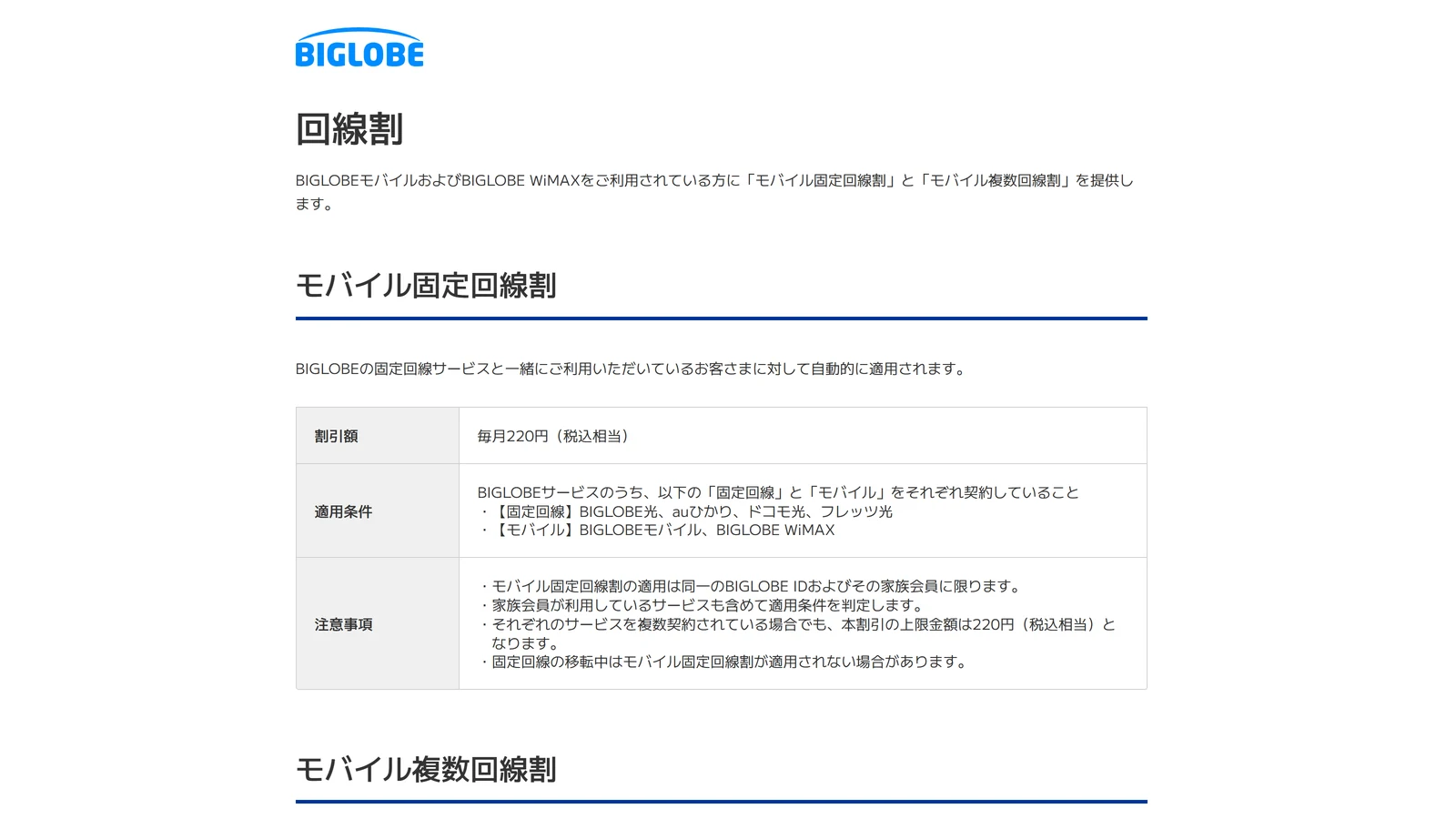Click the 割引額 table header cell
Image resolution: width=1456 pixels, height=819 pixels.
tap(378, 436)
